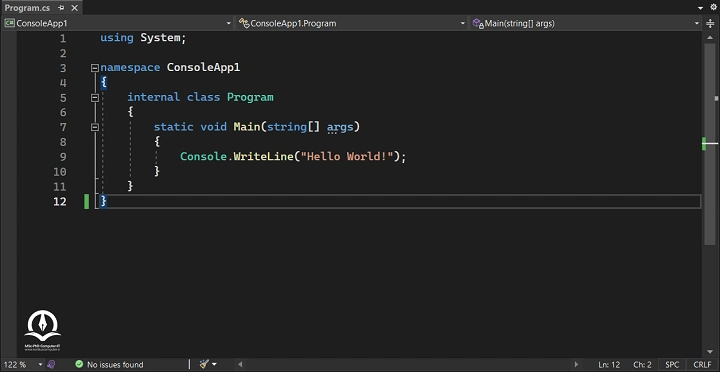The width and height of the screenshot is (720, 372).
Task: Click ConsoleApp1 in the namespace declaration
Action: (x=203, y=68)
